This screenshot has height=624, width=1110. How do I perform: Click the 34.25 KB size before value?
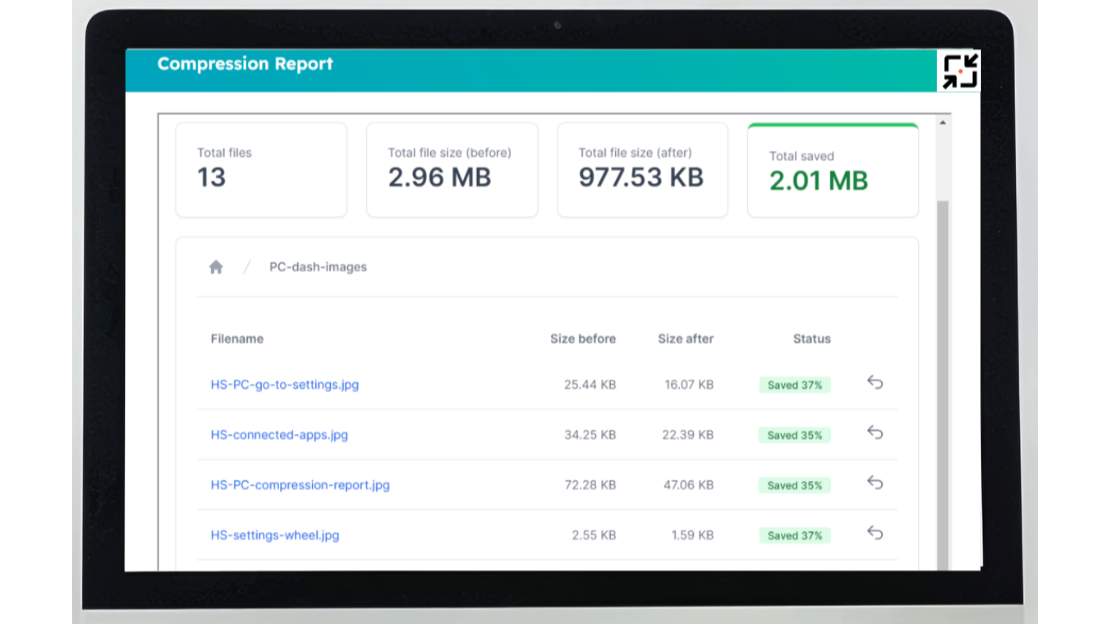[590, 435]
